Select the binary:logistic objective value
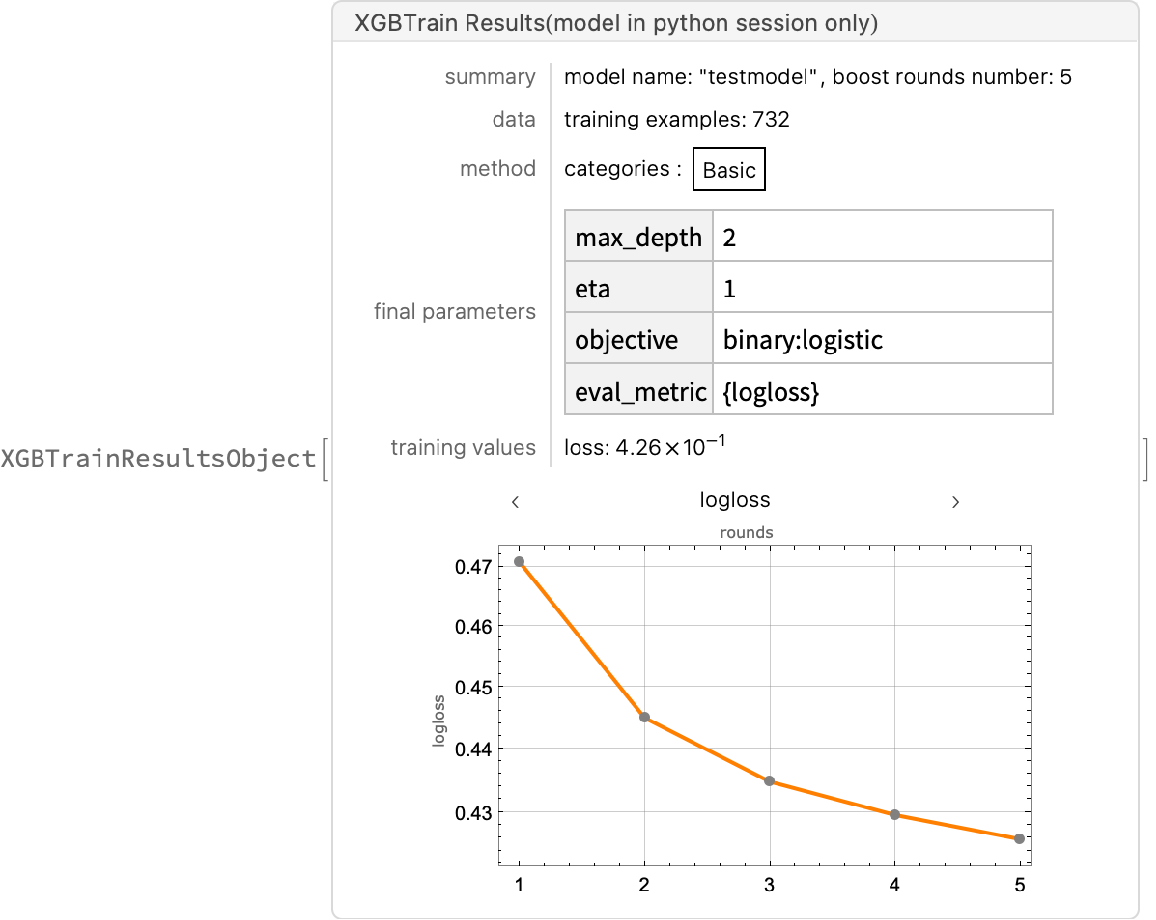This screenshot has width=1156, height=920. click(x=802, y=340)
